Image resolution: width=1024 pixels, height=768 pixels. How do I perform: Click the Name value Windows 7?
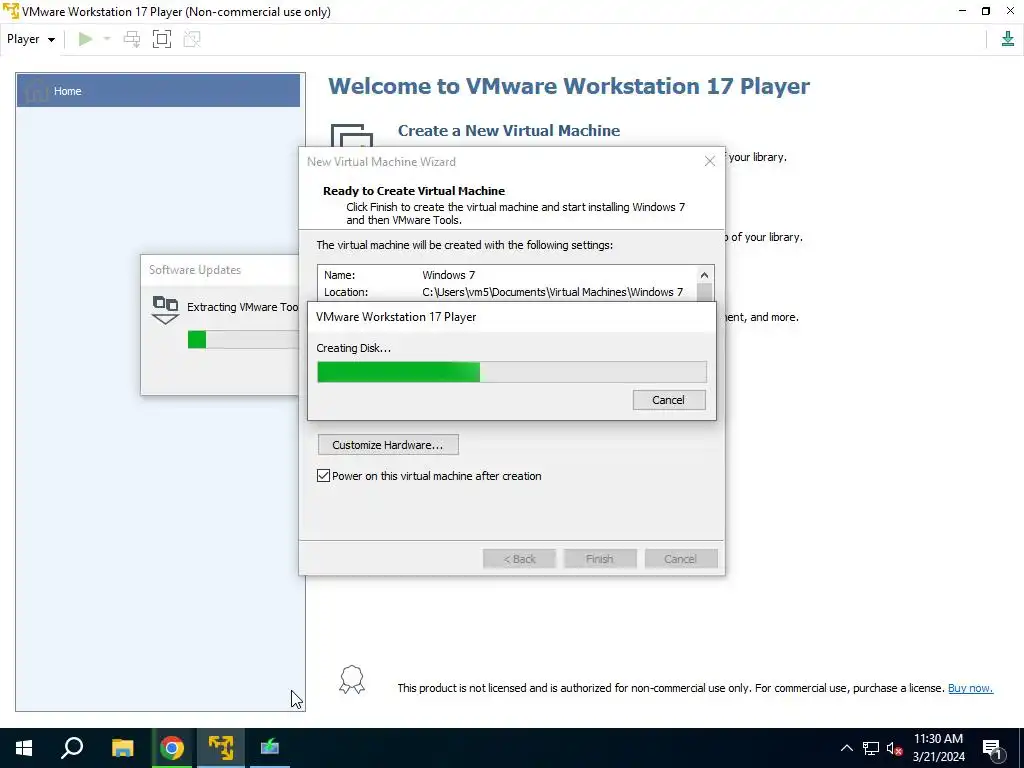click(x=448, y=275)
